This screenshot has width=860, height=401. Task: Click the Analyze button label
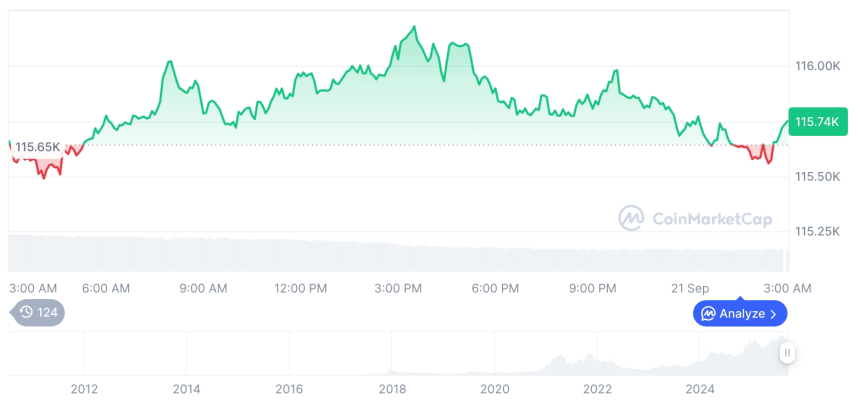[x=742, y=314]
